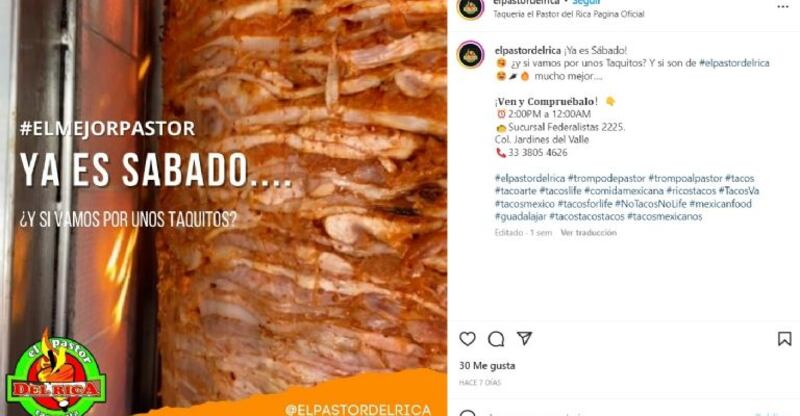
Task: Open the pastor meat post image
Action: pos(223,208)
